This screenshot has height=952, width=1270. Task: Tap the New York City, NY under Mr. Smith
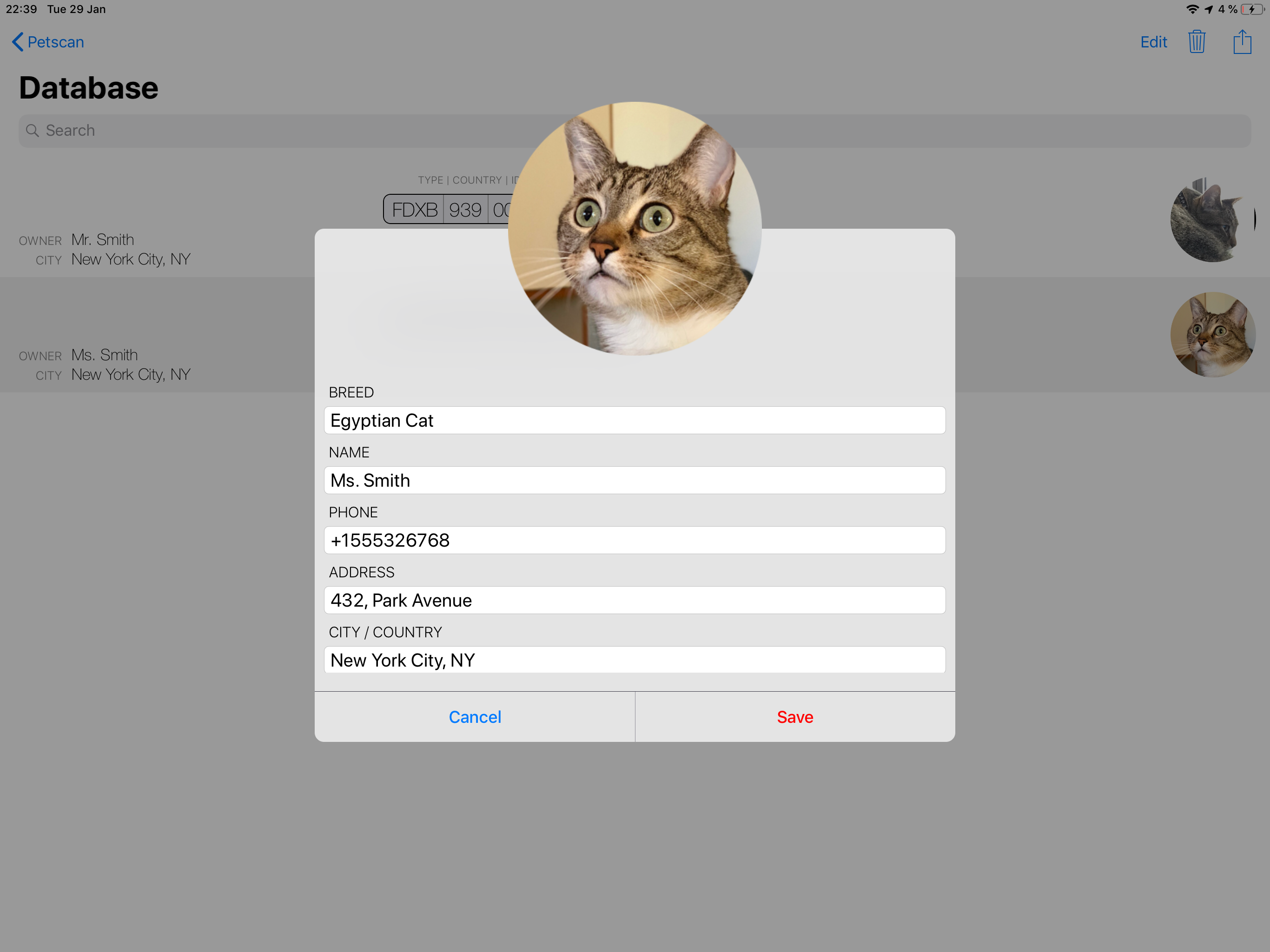pyautogui.click(x=131, y=259)
